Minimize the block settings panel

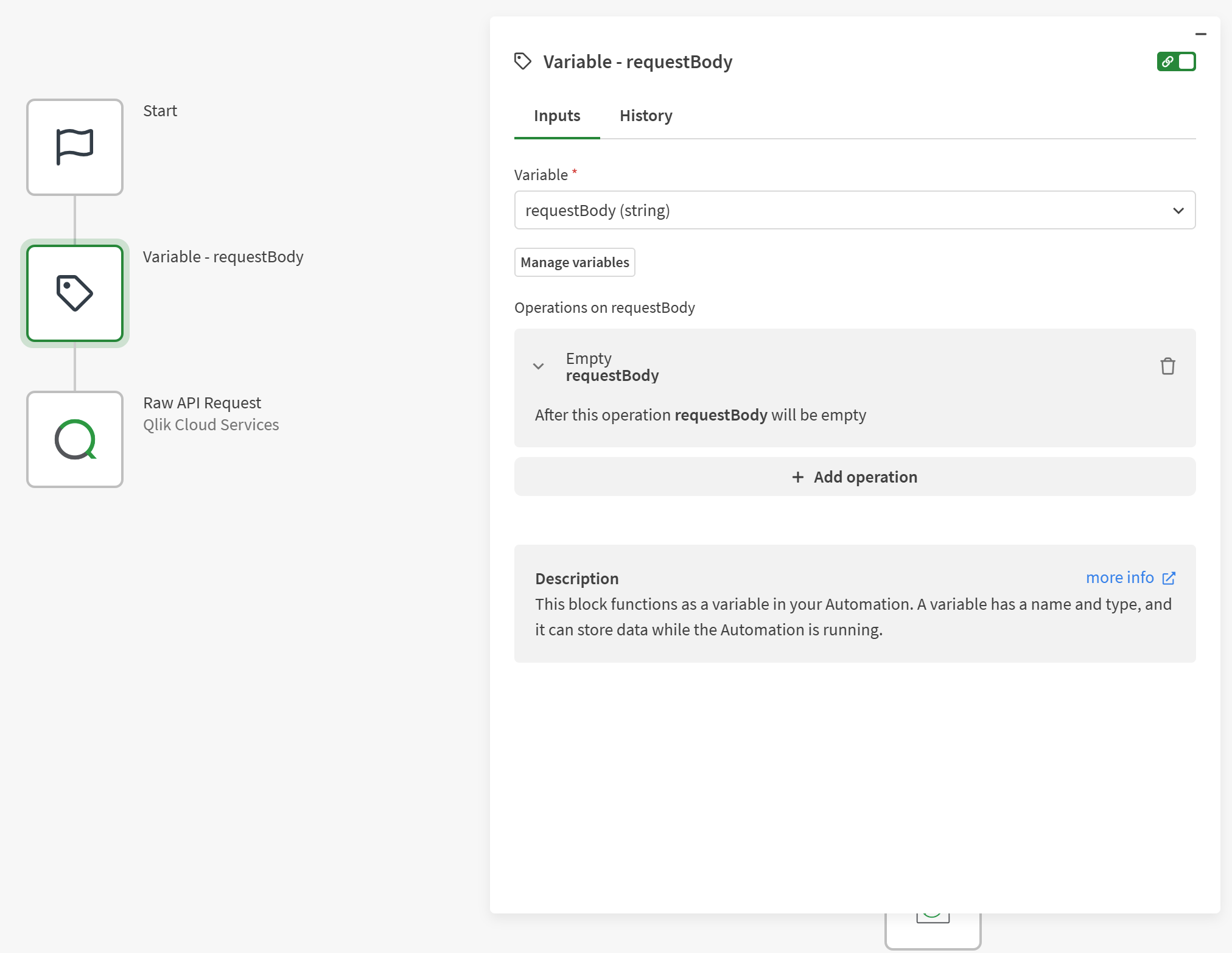tap(1201, 34)
